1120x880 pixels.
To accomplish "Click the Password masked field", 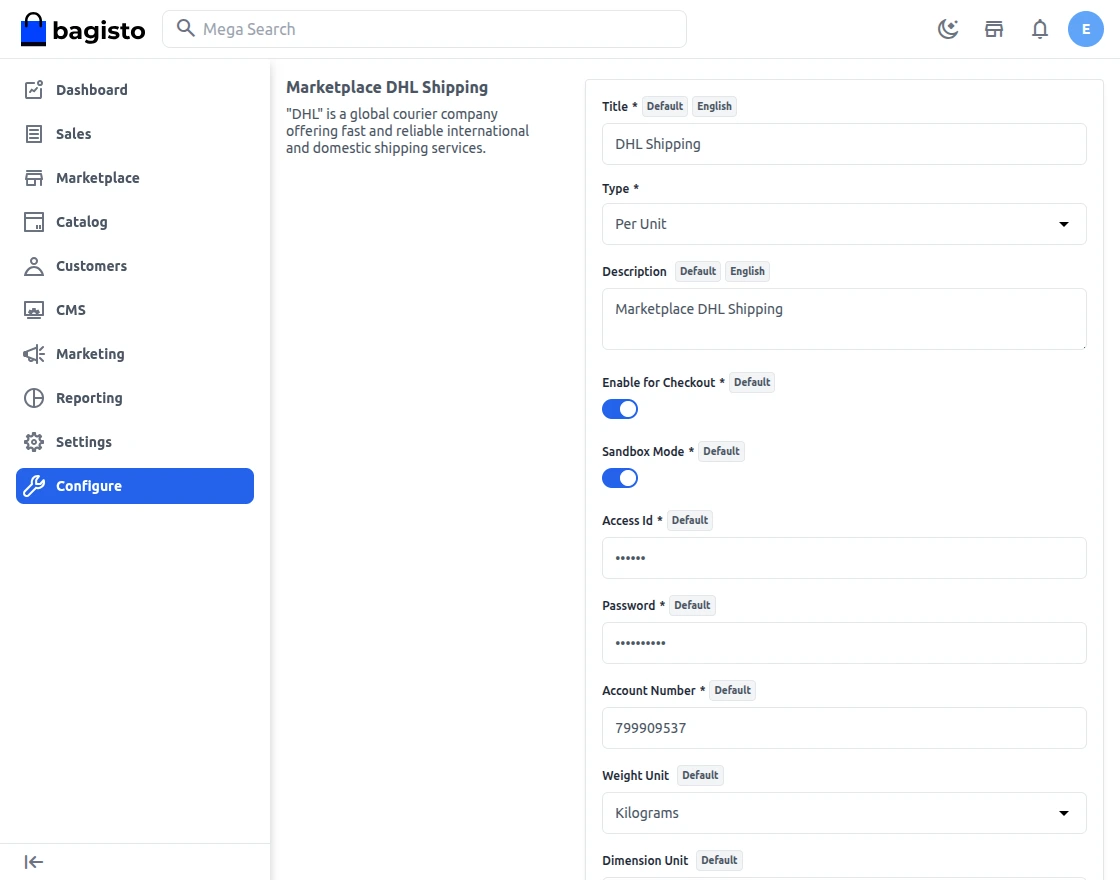I will click(x=844, y=643).
